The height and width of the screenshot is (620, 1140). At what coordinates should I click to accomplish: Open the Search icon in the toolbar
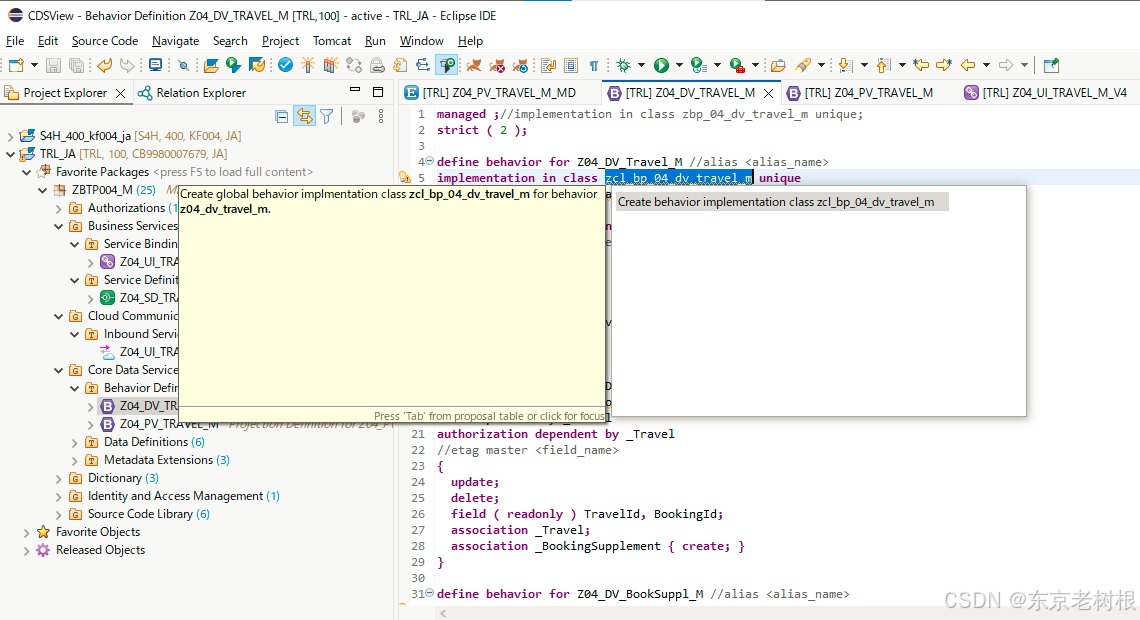[x=184, y=64]
